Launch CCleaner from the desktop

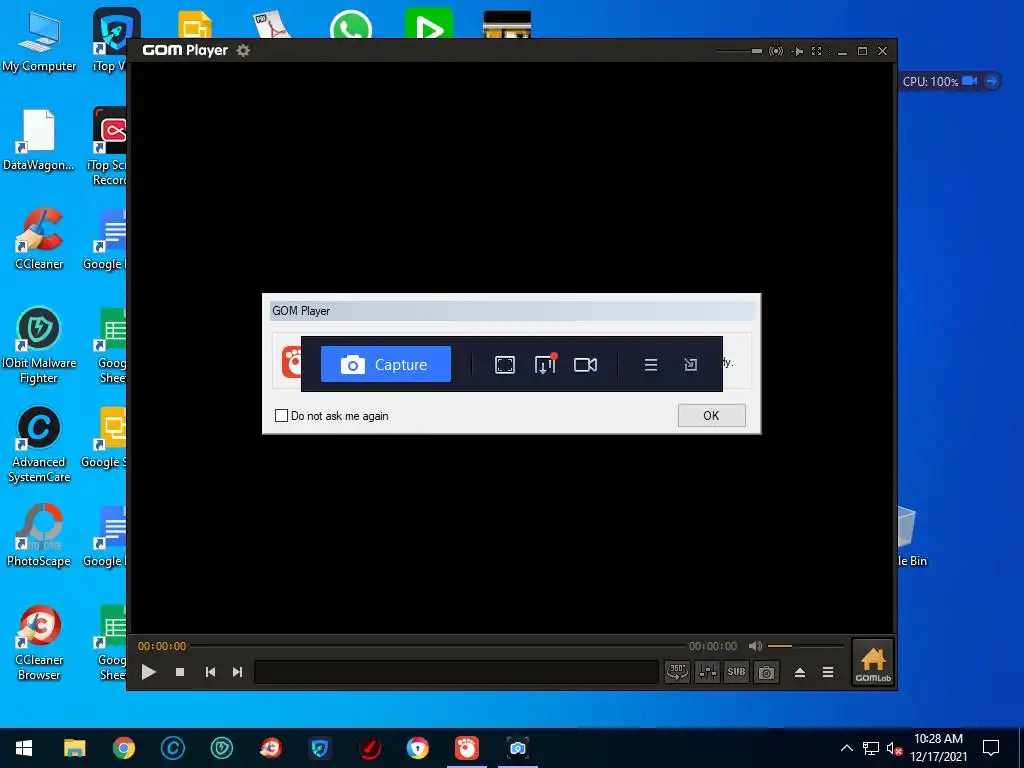(x=39, y=238)
